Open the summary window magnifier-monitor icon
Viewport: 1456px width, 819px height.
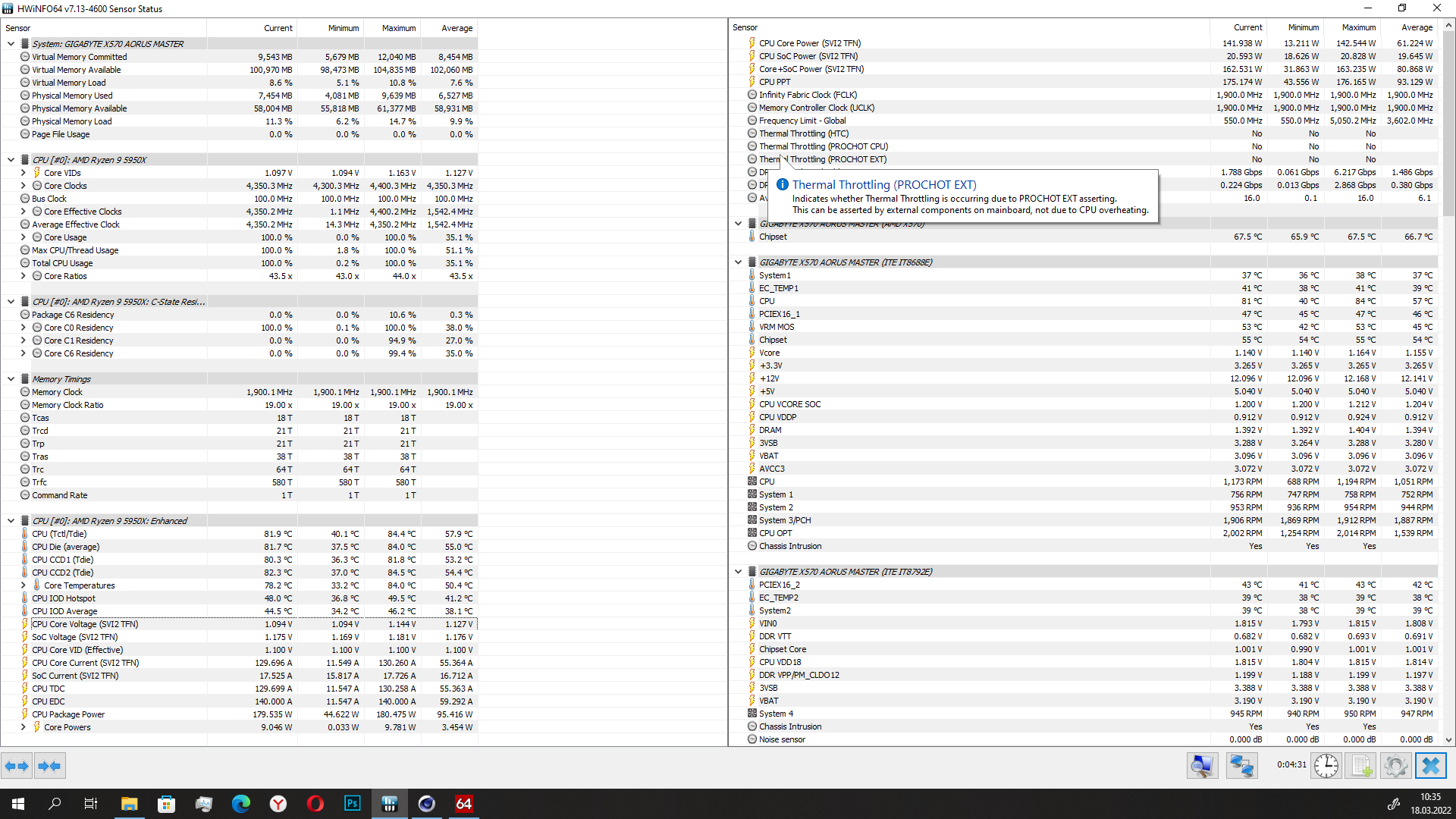tap(1202, 766)
